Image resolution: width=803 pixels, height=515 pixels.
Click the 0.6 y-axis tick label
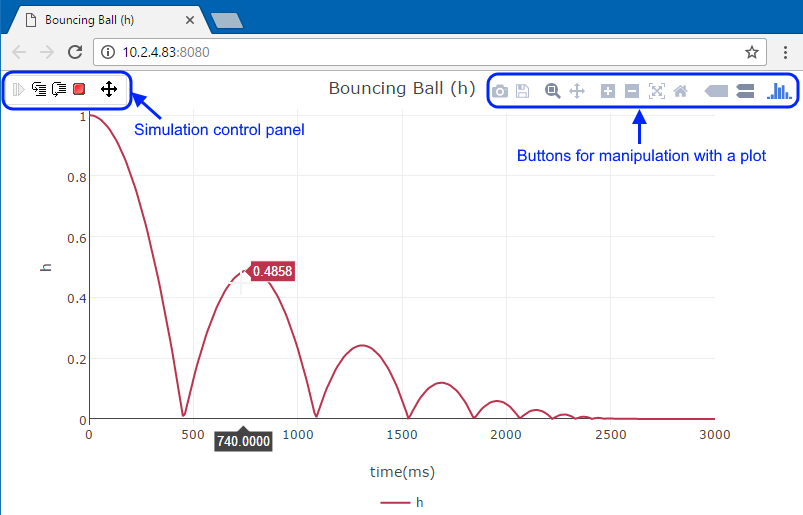pyautogui.click(x=77, y=239)
